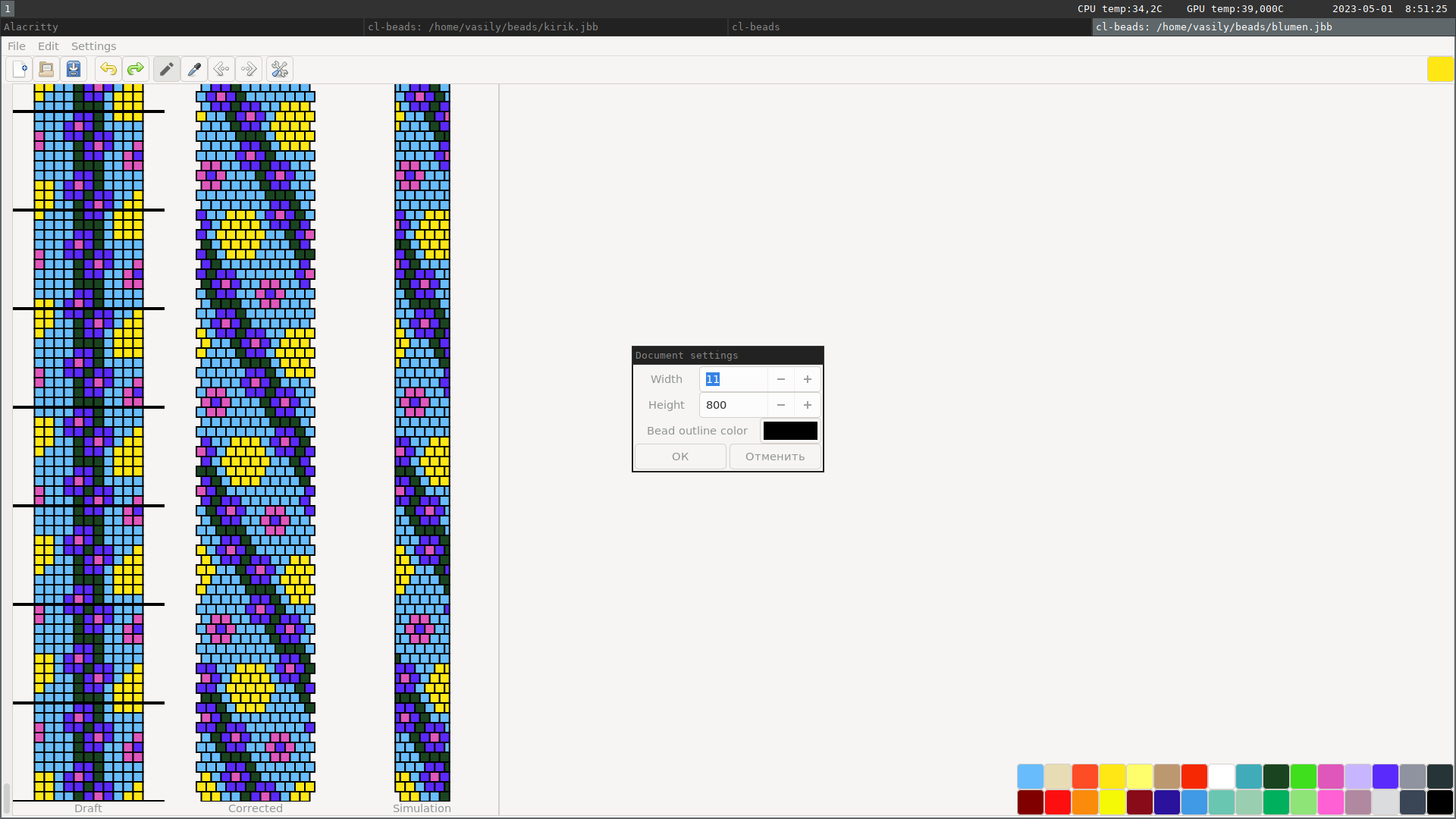The height and width of the screenshot is (819, 1456).
Task: Increase Width with the plus button
Action: pyautogui.click(x=808, y=379)
